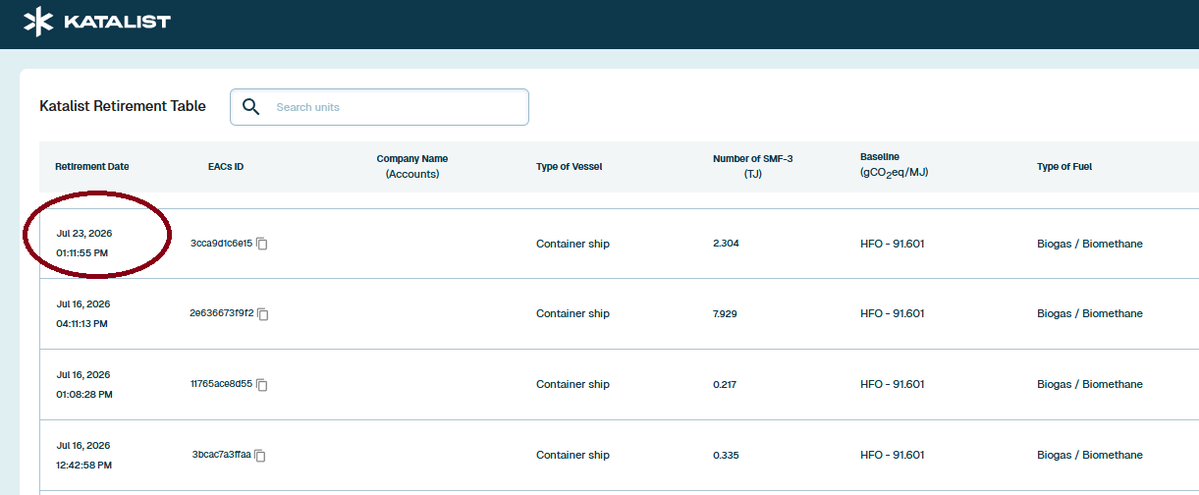Screen dimensions: 1199x495
Task: Focus the Search units field
Action: [x=379, y=107]
